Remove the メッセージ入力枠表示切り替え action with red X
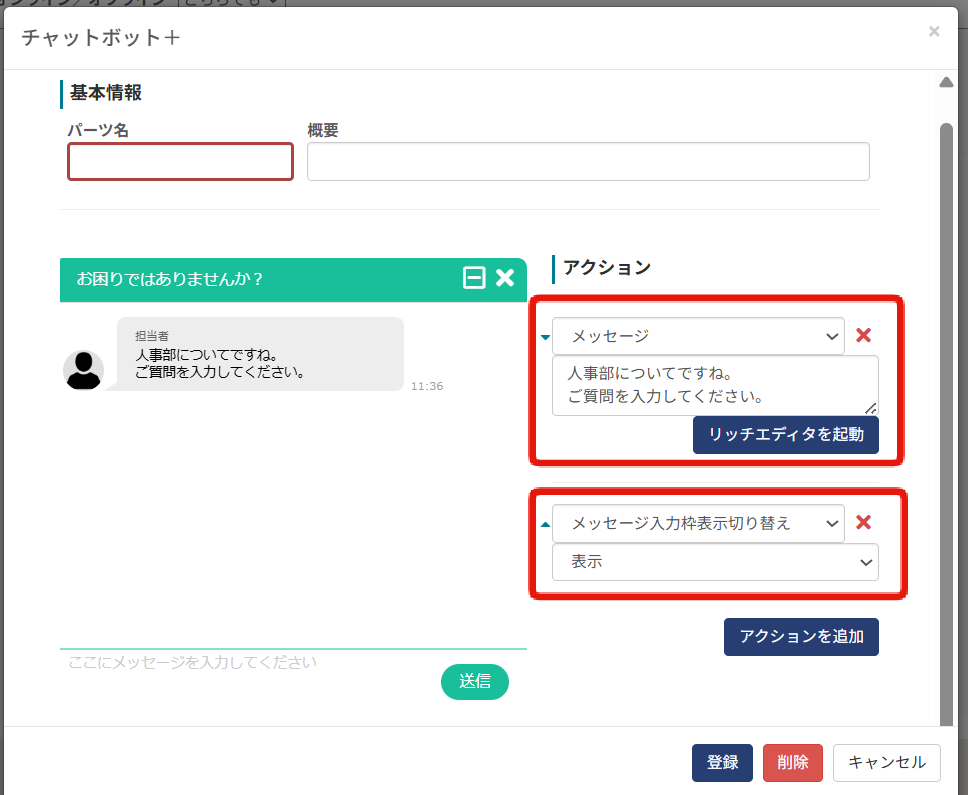 863,522
